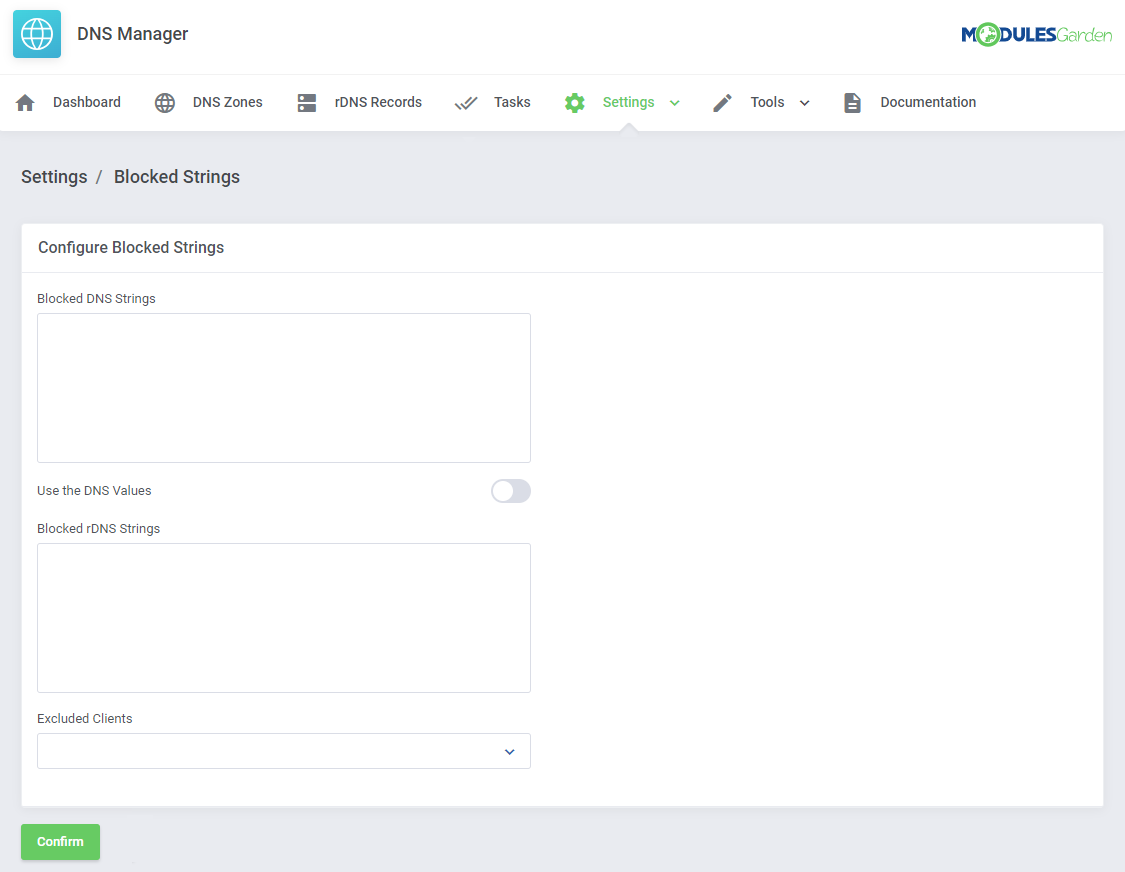Select the Tools menu label

click(x=767, y=102)
